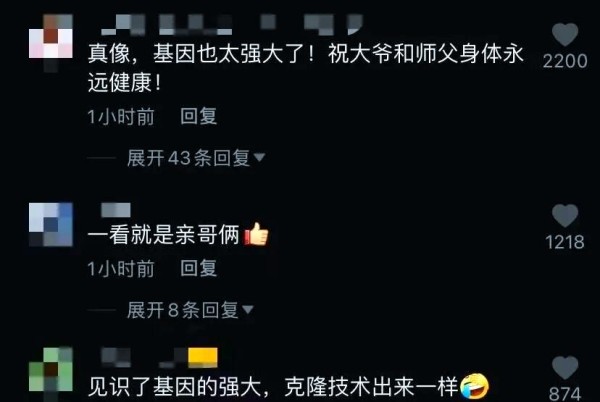This screenshot has height=402, width=600.
Task: Like the comment with 2200 likes
Action: pos(565,34)
